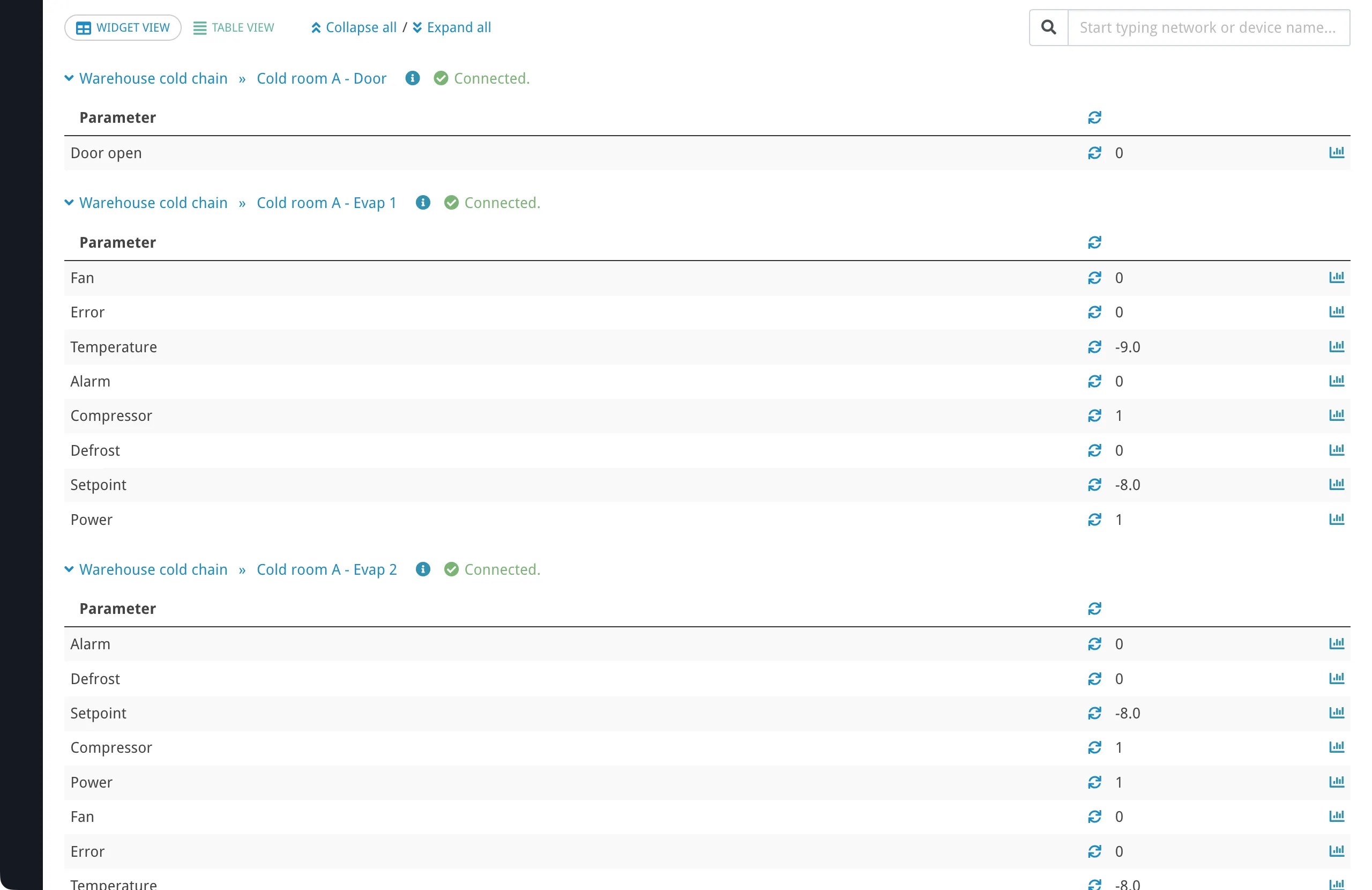The width and height of the screenshot is (1372, 890).
Task: Open the chart for Door open
Action: pyautogui.click(x=1336, y=152)
